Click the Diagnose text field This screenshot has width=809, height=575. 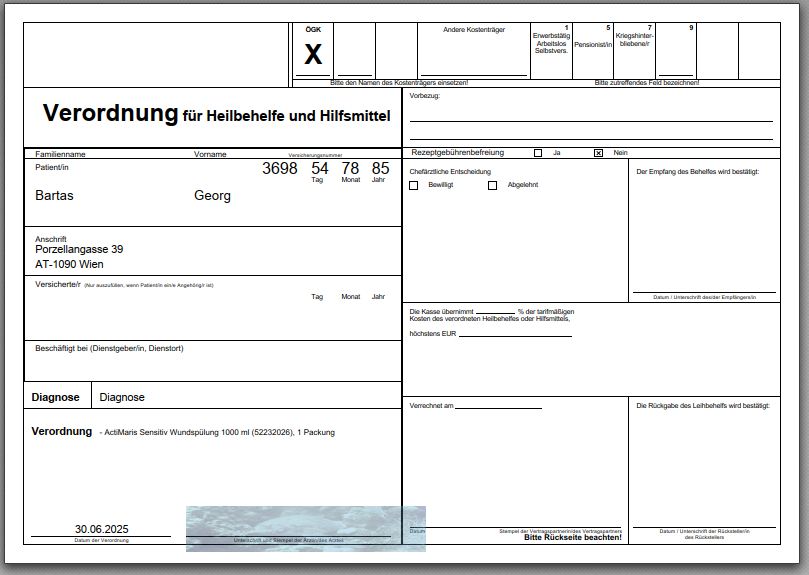click(245, 397)
